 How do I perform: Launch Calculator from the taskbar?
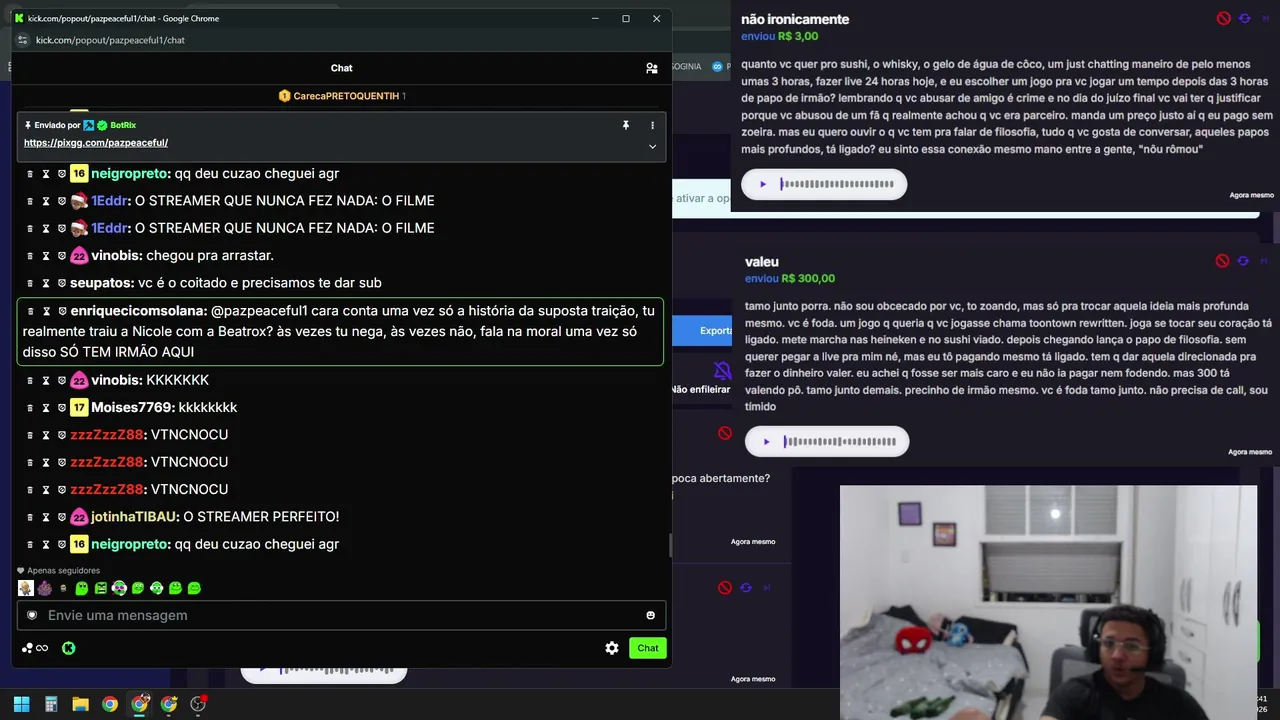pyautogui.click(x=51, y=704)
